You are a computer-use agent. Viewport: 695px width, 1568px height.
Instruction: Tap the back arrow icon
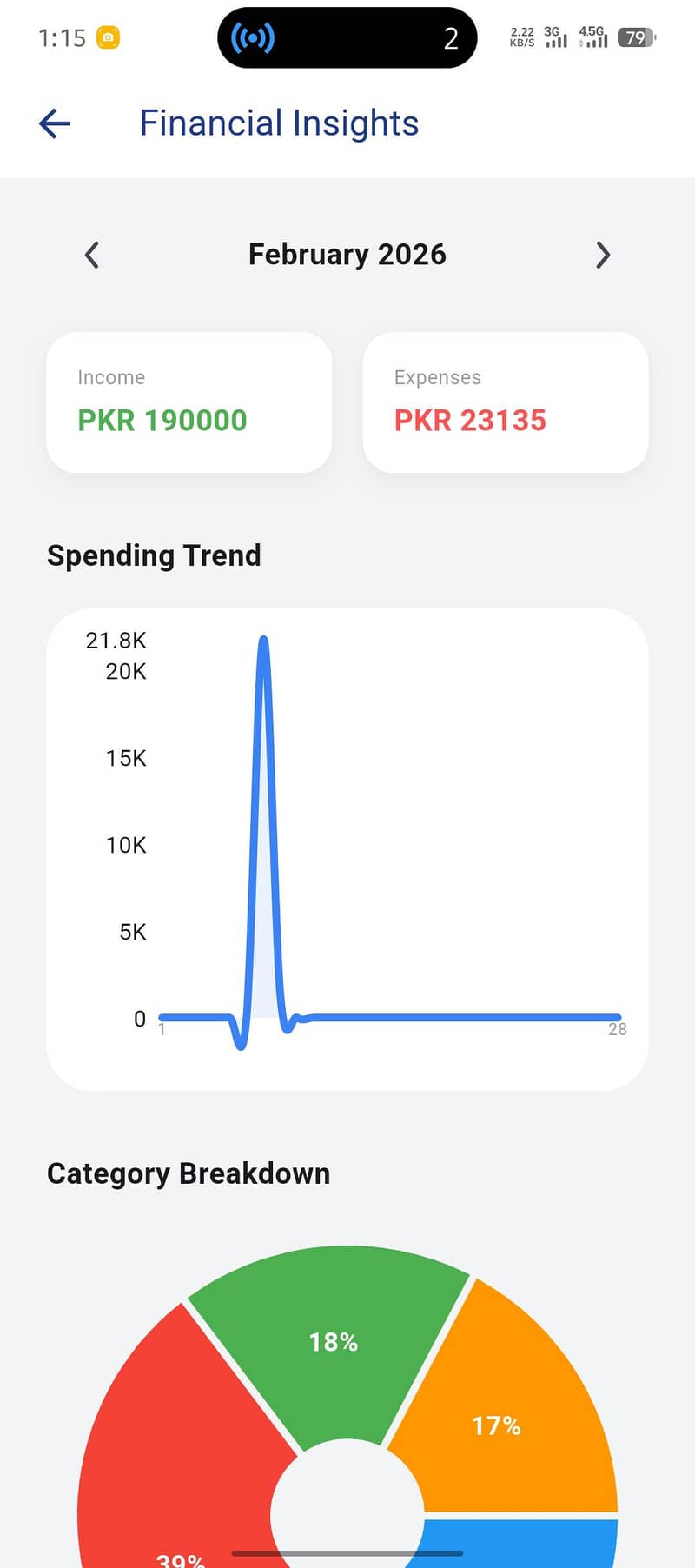click(54, 123)
